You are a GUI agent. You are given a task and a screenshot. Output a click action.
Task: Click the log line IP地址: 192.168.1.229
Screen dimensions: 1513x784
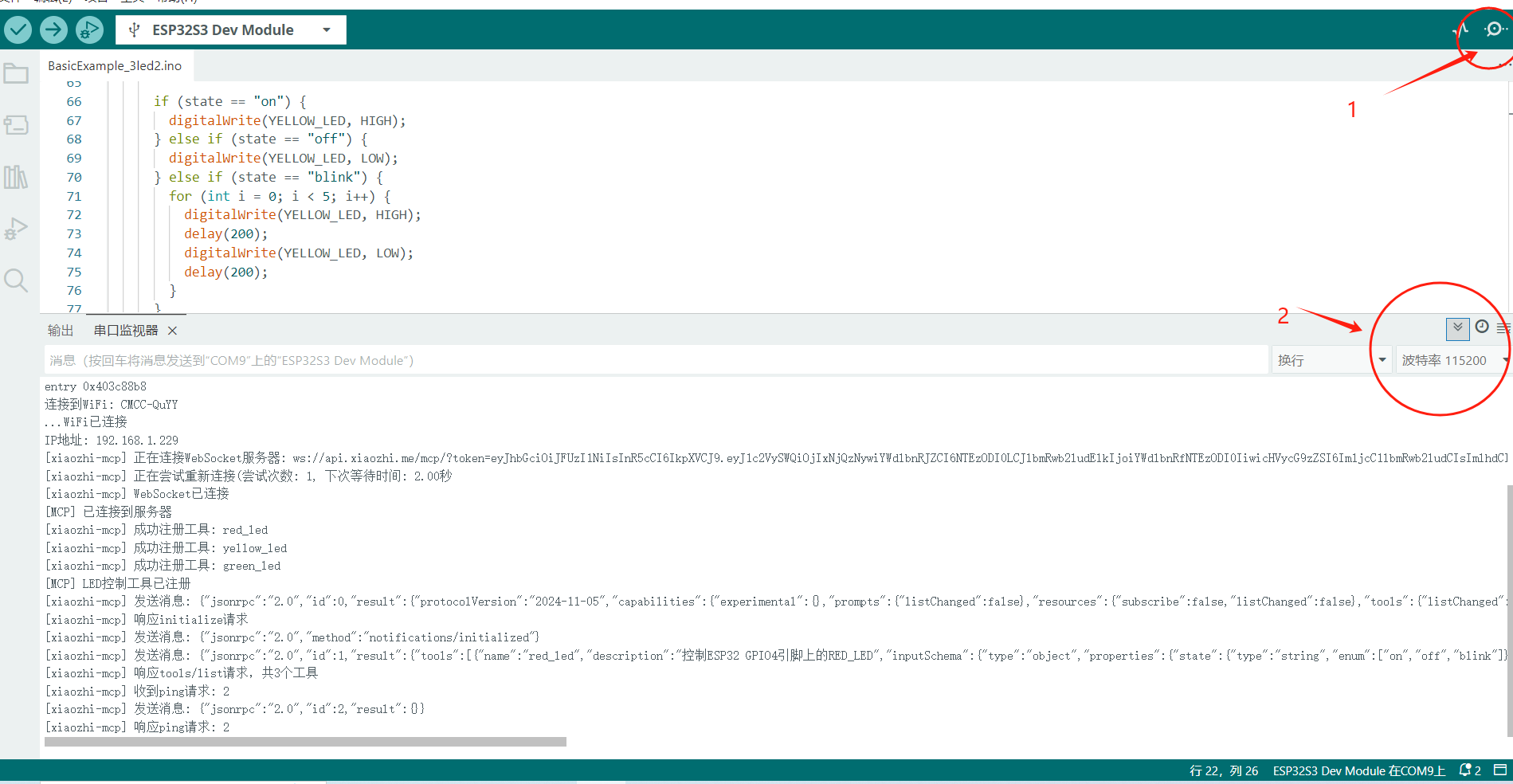coord(112,440)
